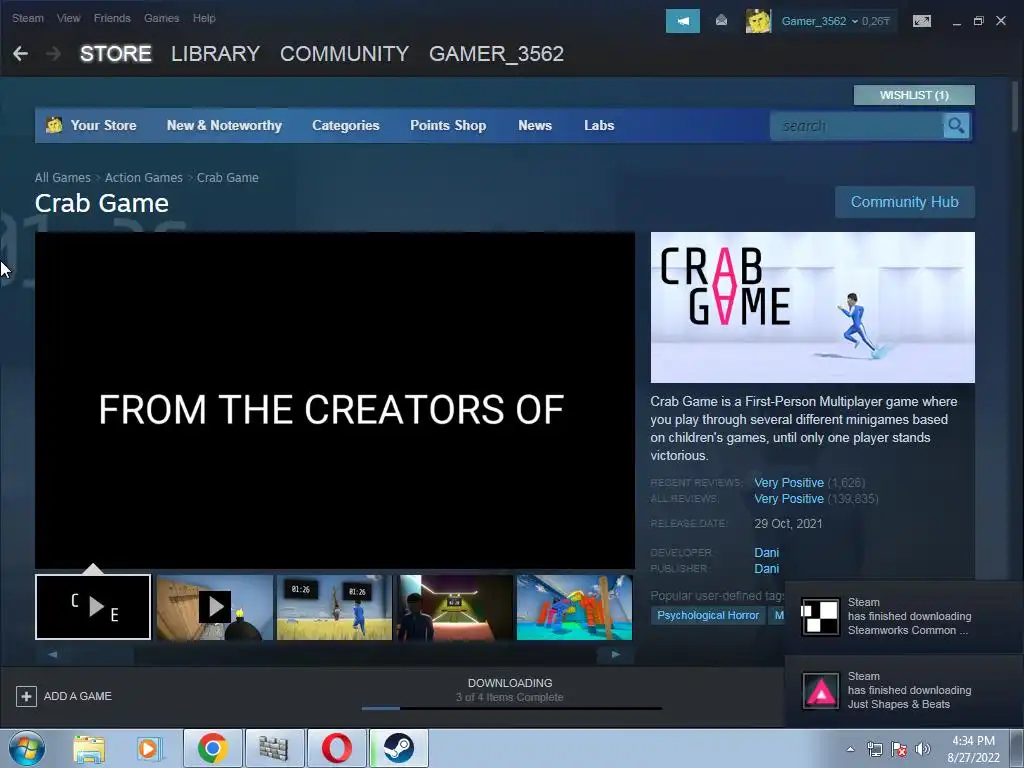This screenshot has width=1024, height=768.
Task: Open File Explorer from taskbar
Action: (89, 748)
